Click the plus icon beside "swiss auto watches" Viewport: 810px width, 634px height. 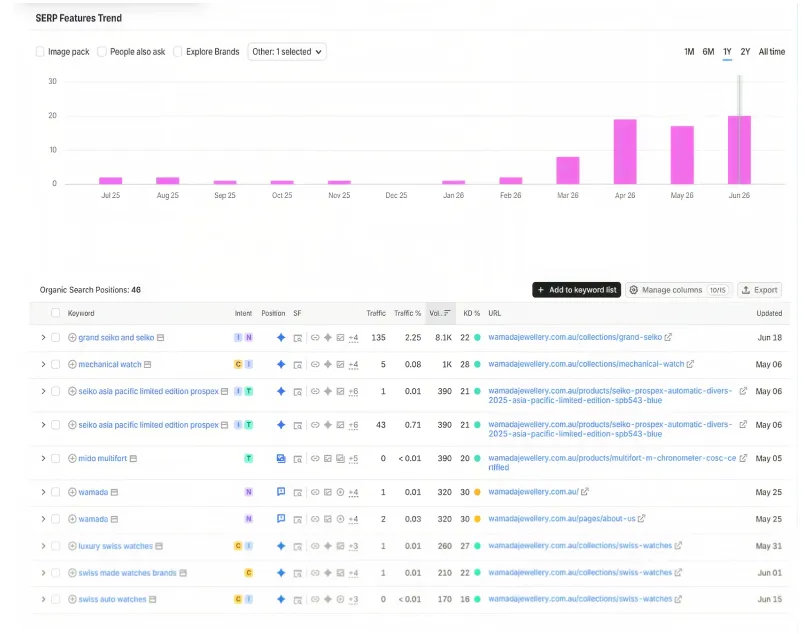(72, 599)
